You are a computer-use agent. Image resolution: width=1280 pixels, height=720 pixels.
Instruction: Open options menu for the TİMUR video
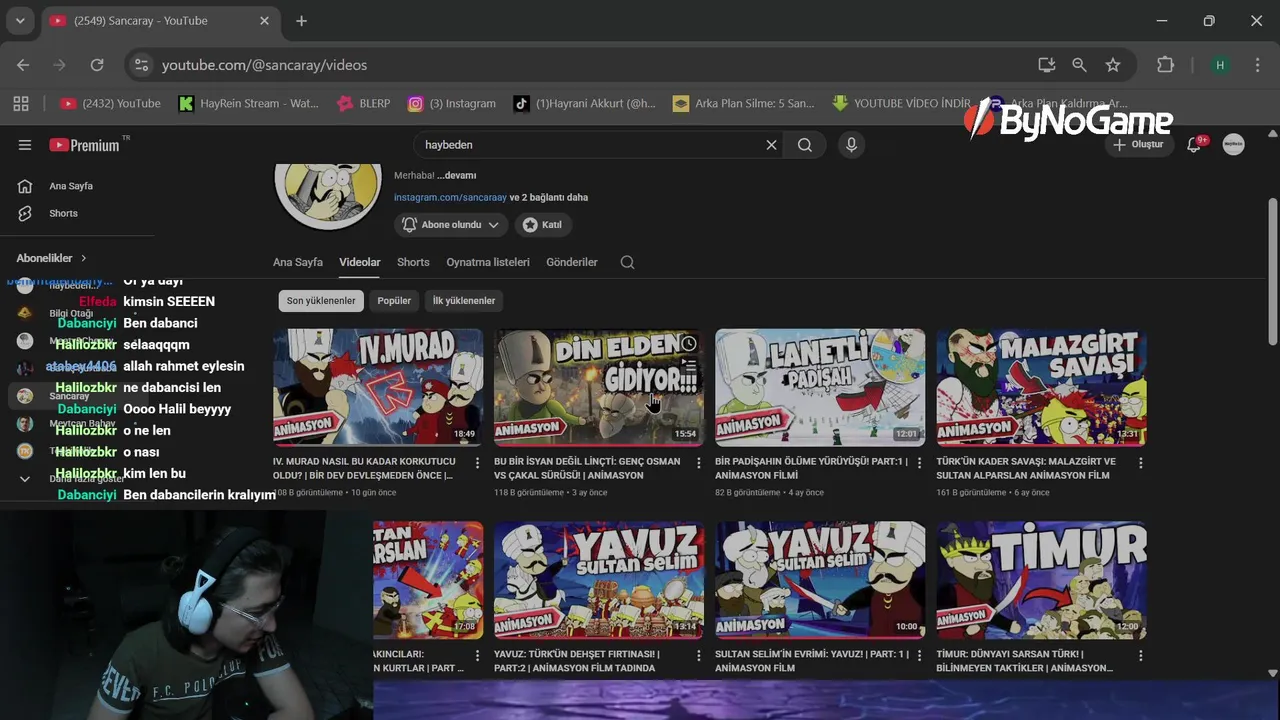click(1140, 656)
